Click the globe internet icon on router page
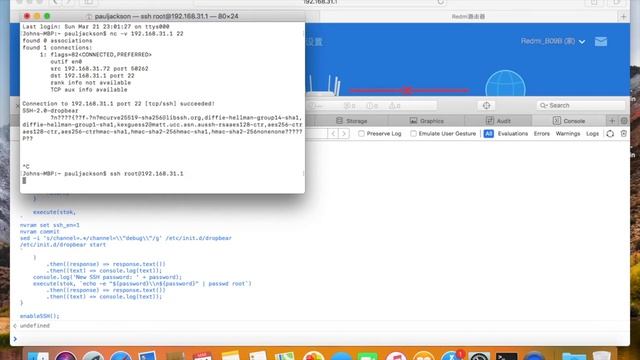 point(505,83)
